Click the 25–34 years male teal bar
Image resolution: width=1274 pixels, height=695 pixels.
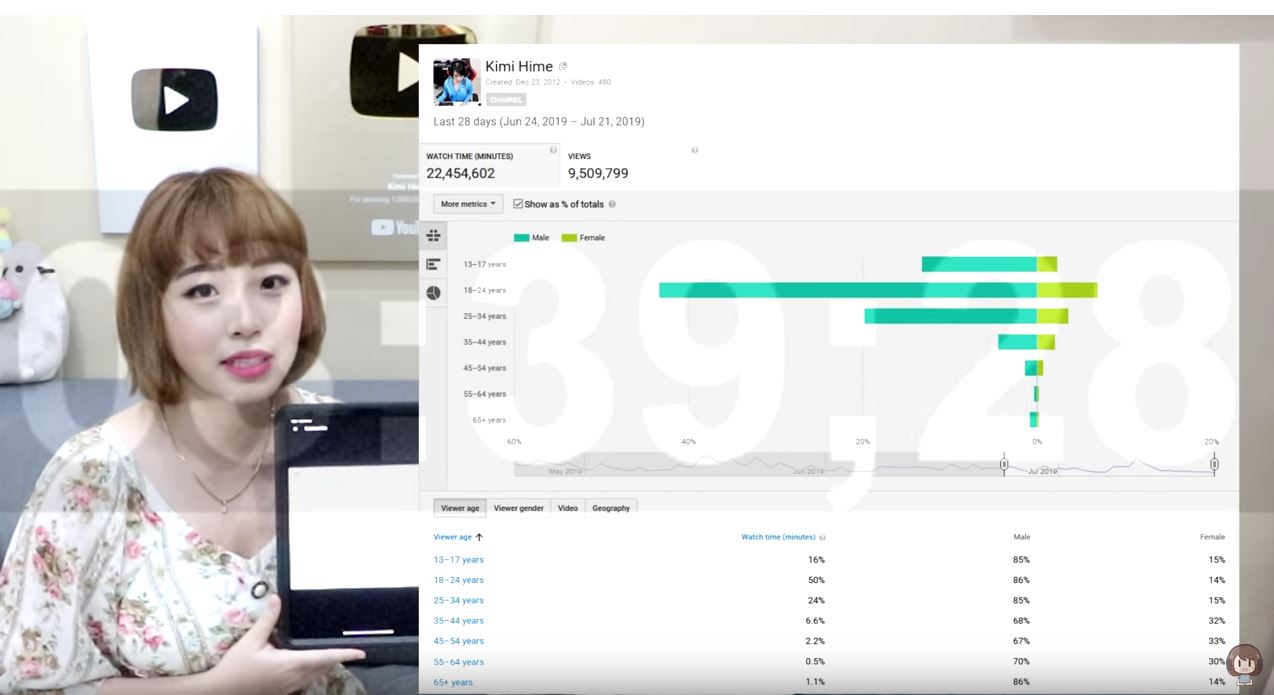(x=951, y=316)
